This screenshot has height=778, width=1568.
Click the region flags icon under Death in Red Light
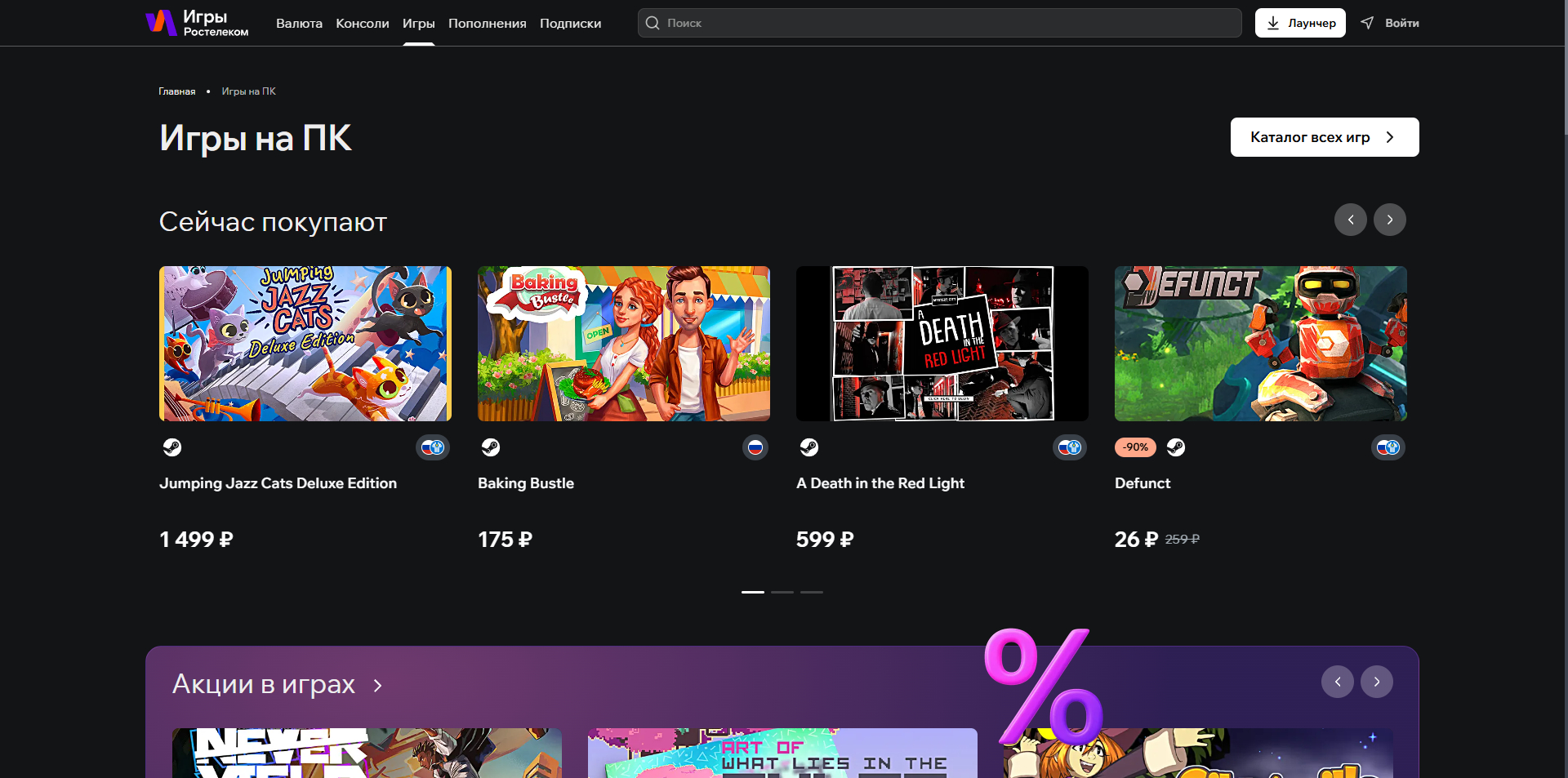1069,447
